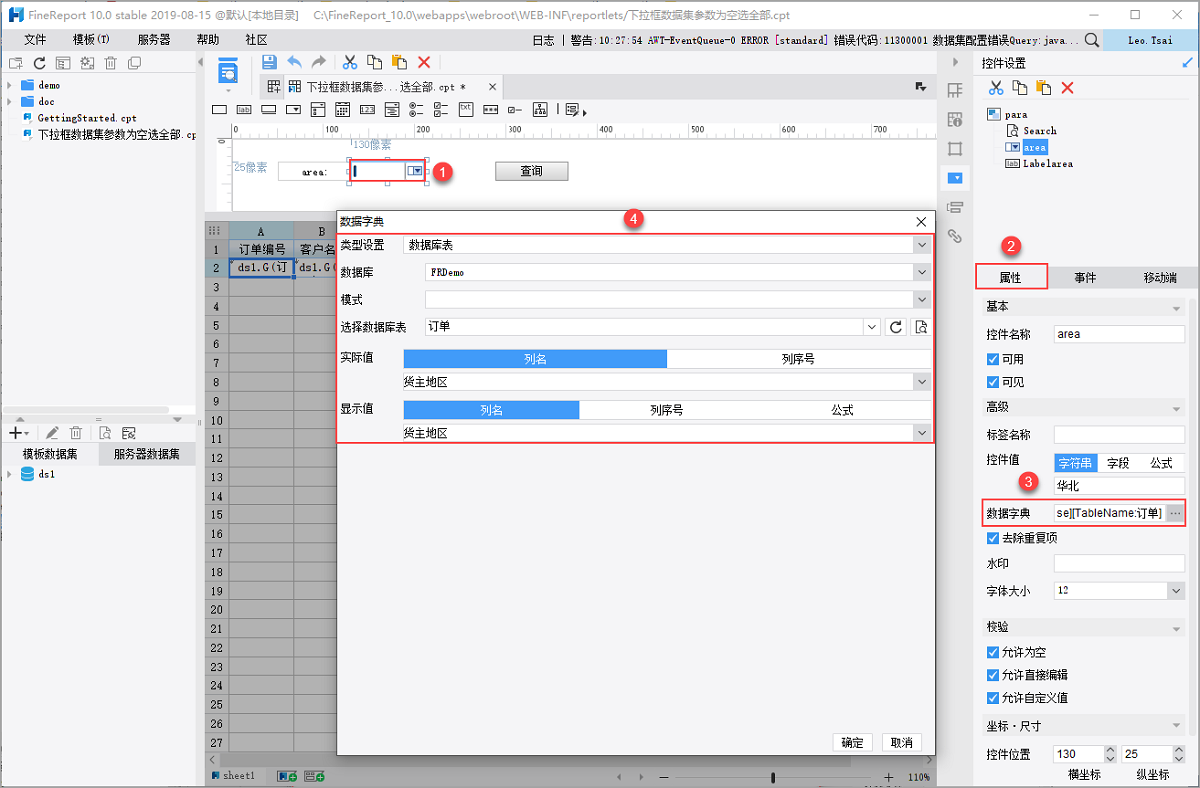Open the preview icon below the menu bar
1200x788 pixels.
coord(229,71)
